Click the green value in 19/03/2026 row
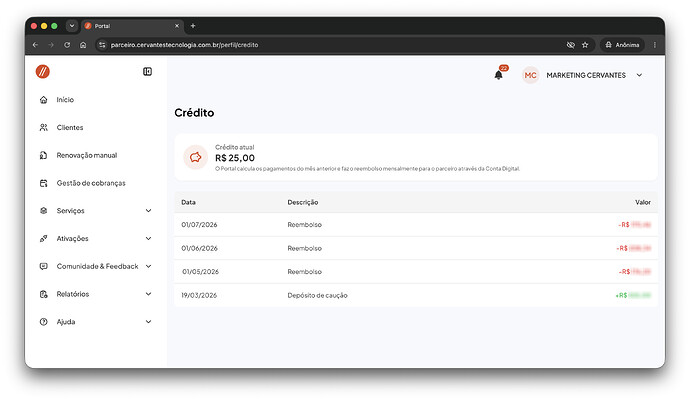The height and width of the screenshot is (401, 690). coord(633,295)
